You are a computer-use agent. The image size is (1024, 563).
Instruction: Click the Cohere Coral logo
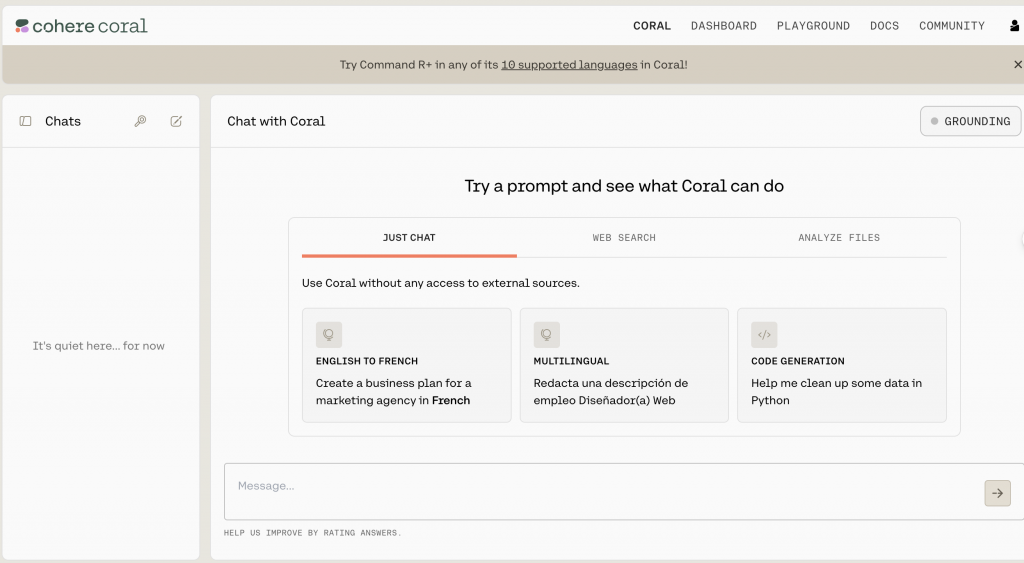click(x=82, y=26)
